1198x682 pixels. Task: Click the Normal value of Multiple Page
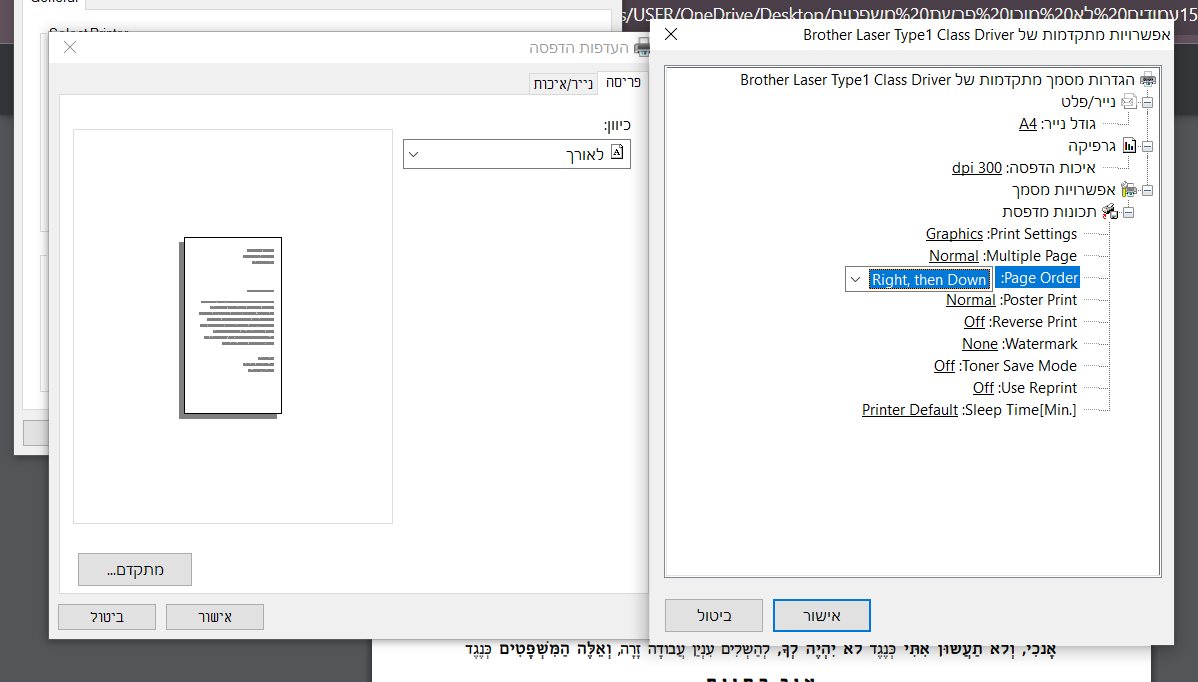pos(954,256)
